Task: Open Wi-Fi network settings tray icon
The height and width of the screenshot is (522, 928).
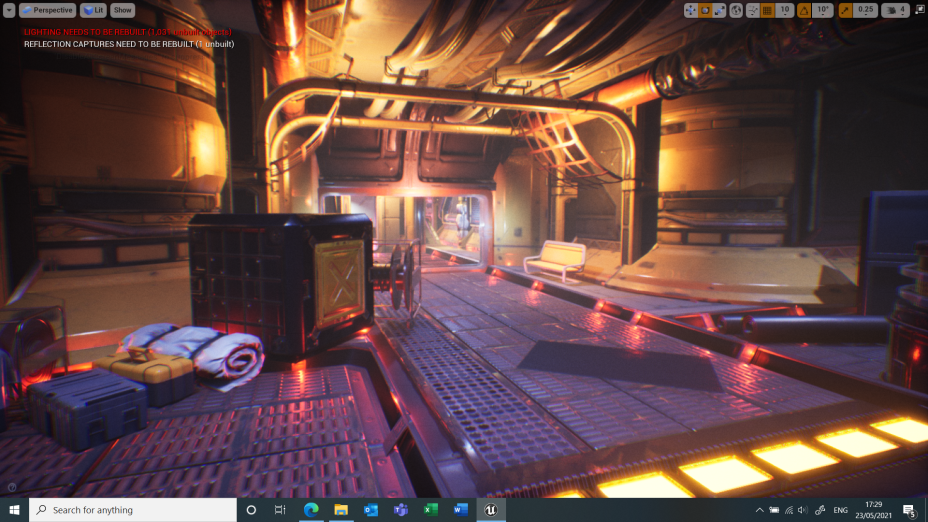Action: [x=789, y=510]
